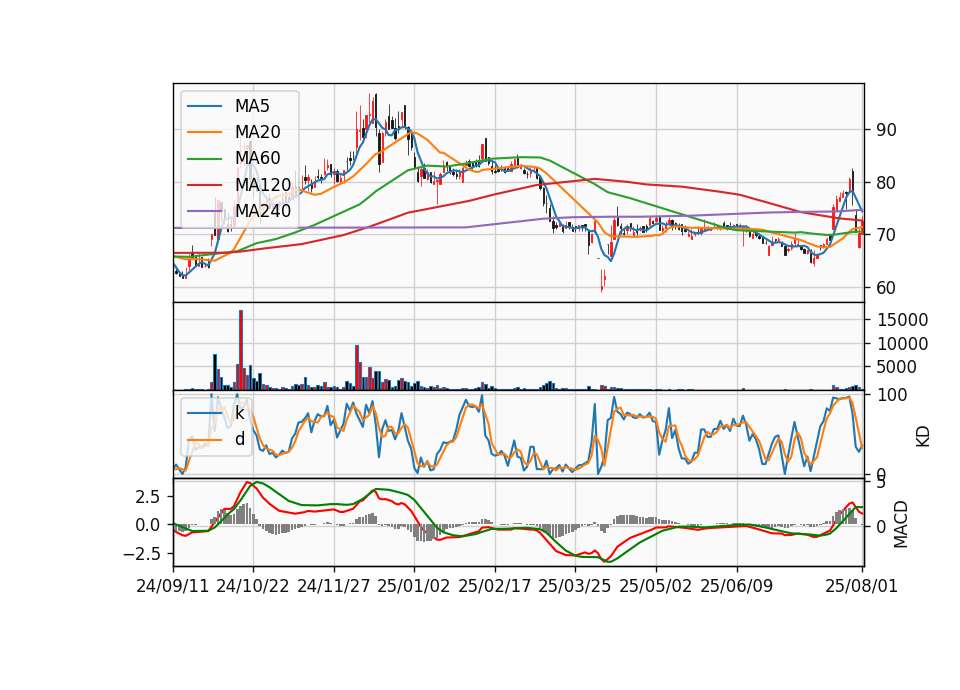
Task: Click the 25/08/01 date axis label
Action: [x=861, y=586]
